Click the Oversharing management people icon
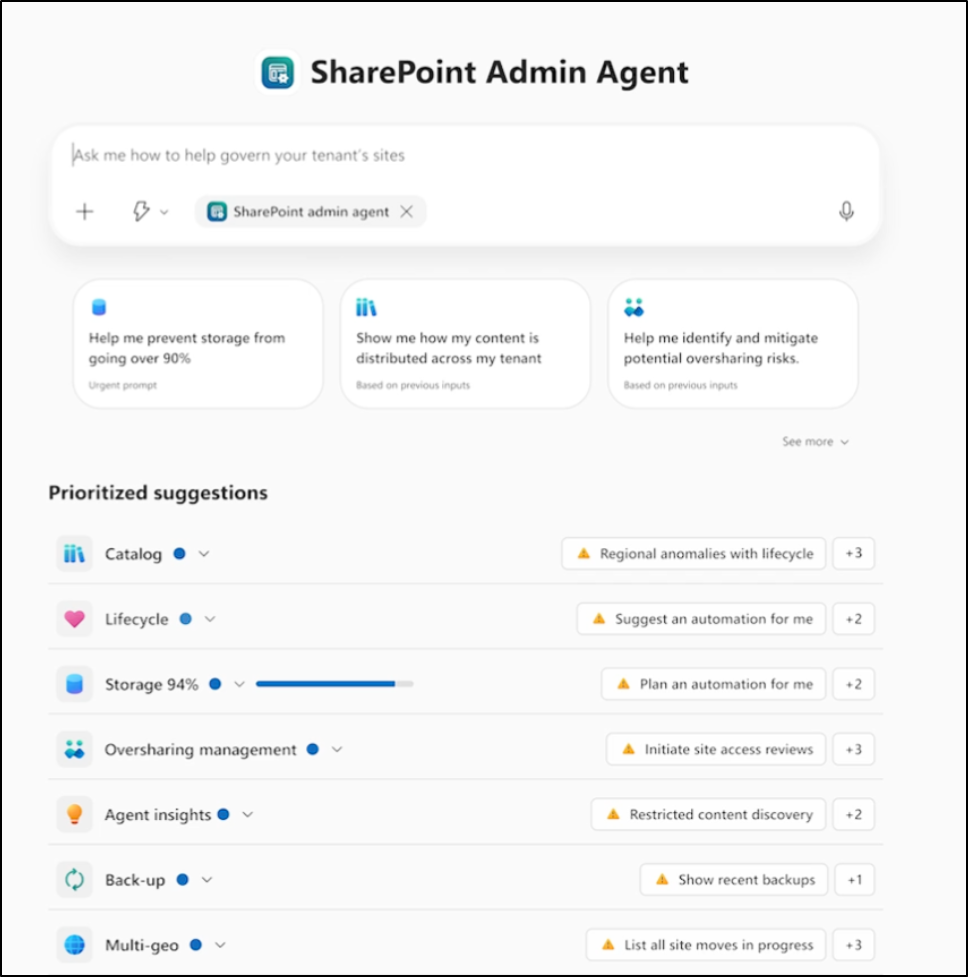Viewport: 968px width, 977px height. click(x=74, y=750)
